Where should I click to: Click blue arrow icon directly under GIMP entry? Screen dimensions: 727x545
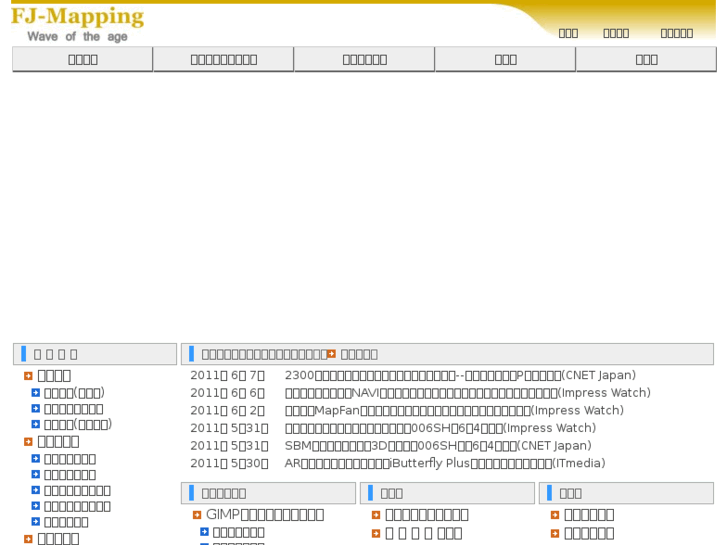[204, 532]
